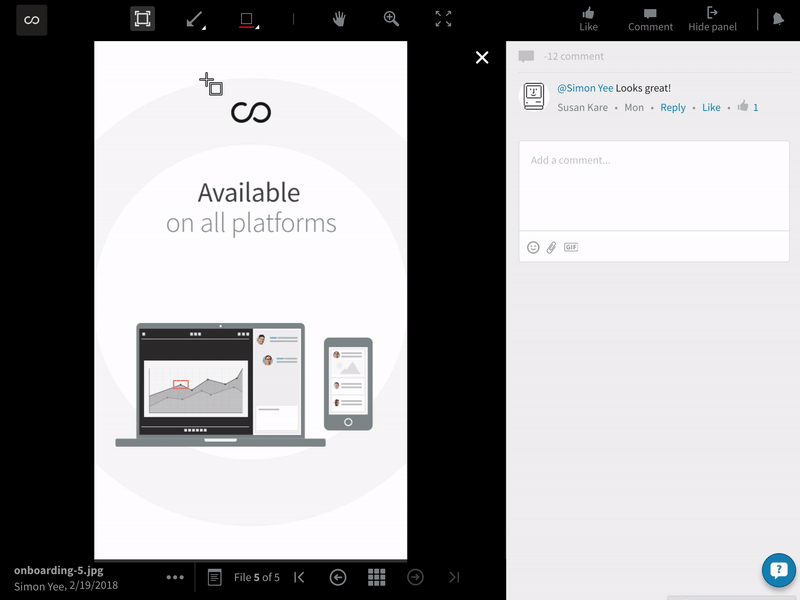Select the rectangle annotation tool
The image size is (800, 600).
[142, 19]
